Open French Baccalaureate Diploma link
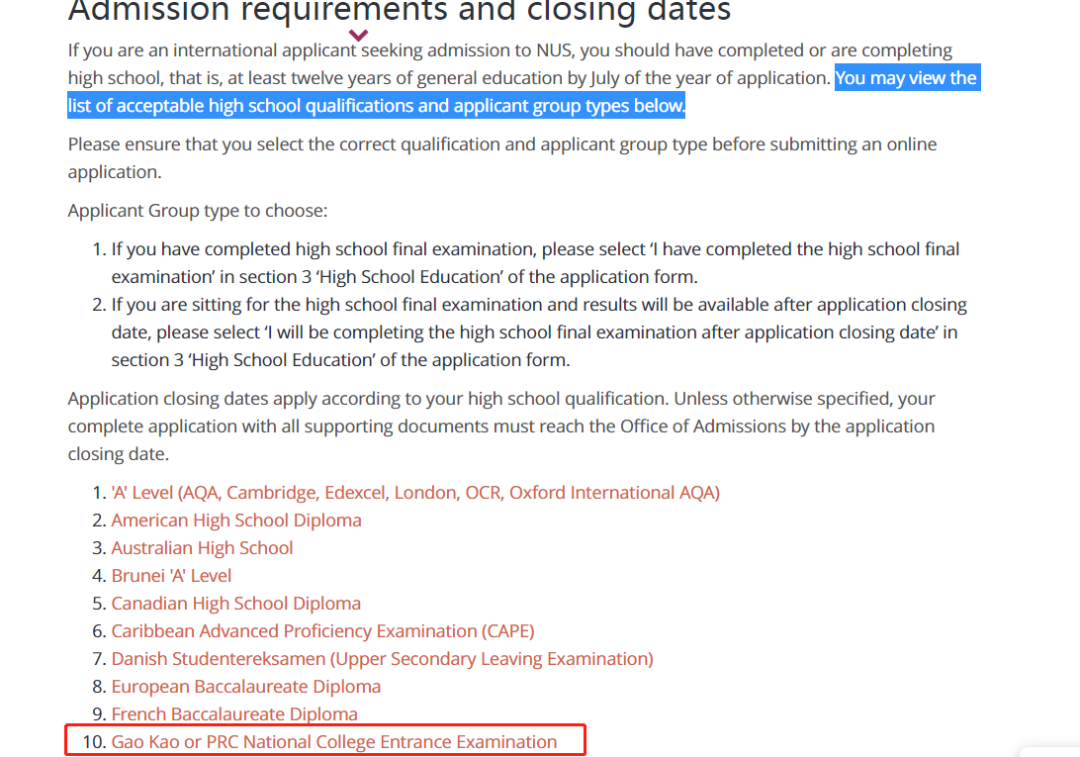The height and width of the screenshot is (757, 1080). (235, 714)
